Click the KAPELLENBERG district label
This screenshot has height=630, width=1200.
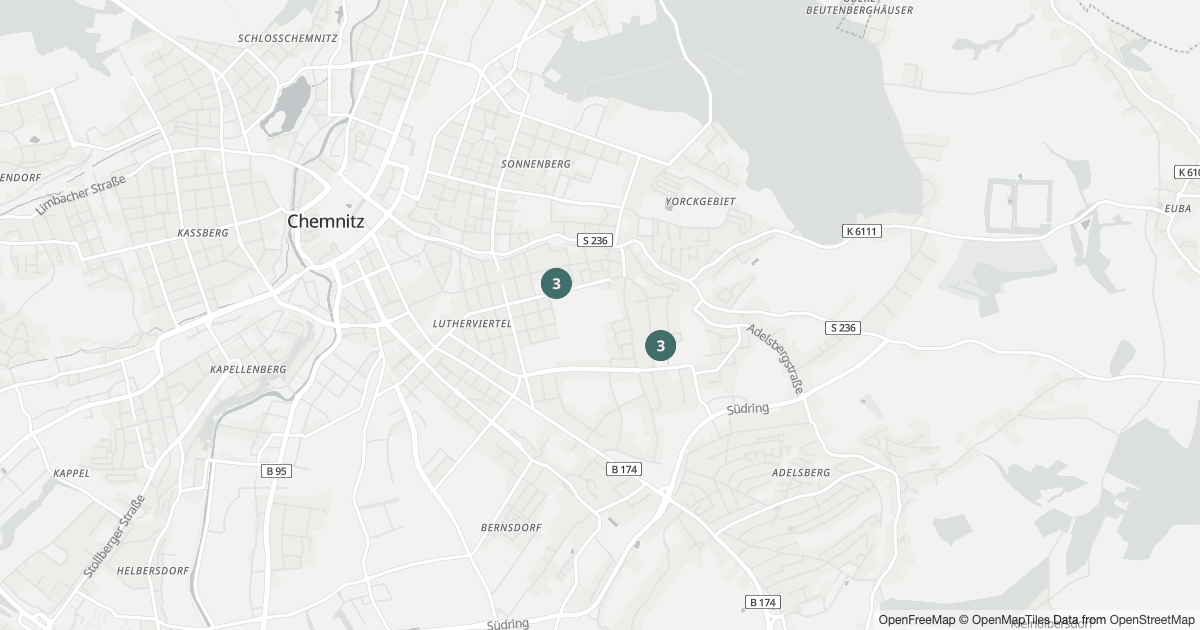tap(248, 369)
